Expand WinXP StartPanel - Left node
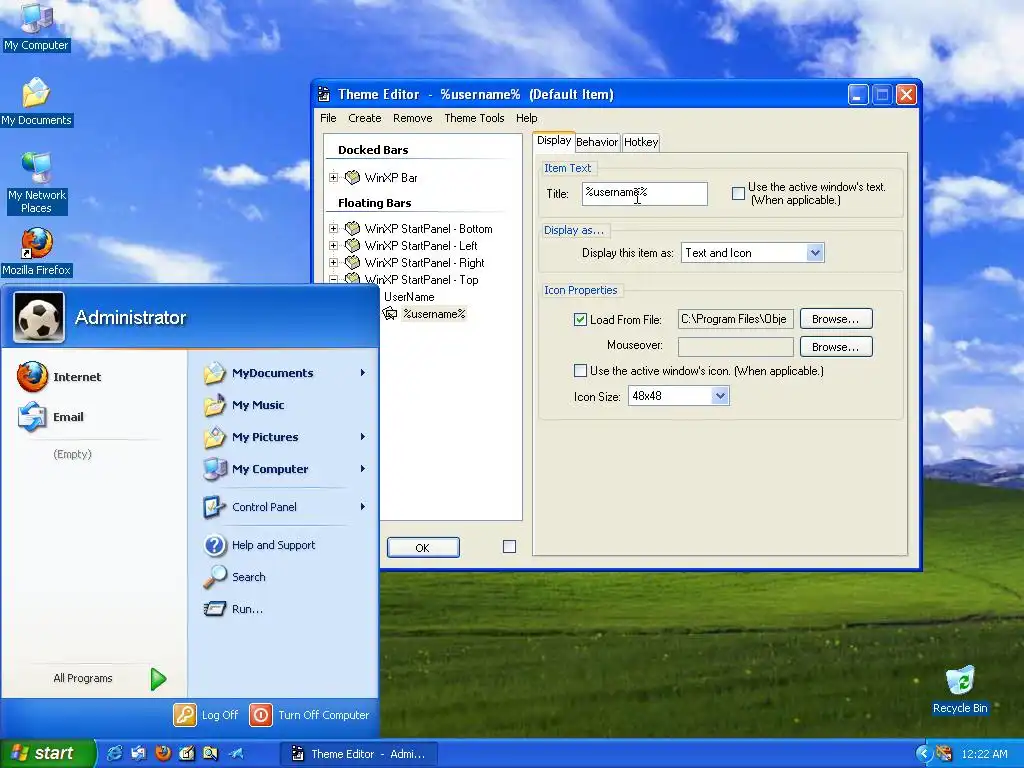The height and width of the screenshot is (768, 1024). pyautogui.click(x=333, y=246)
